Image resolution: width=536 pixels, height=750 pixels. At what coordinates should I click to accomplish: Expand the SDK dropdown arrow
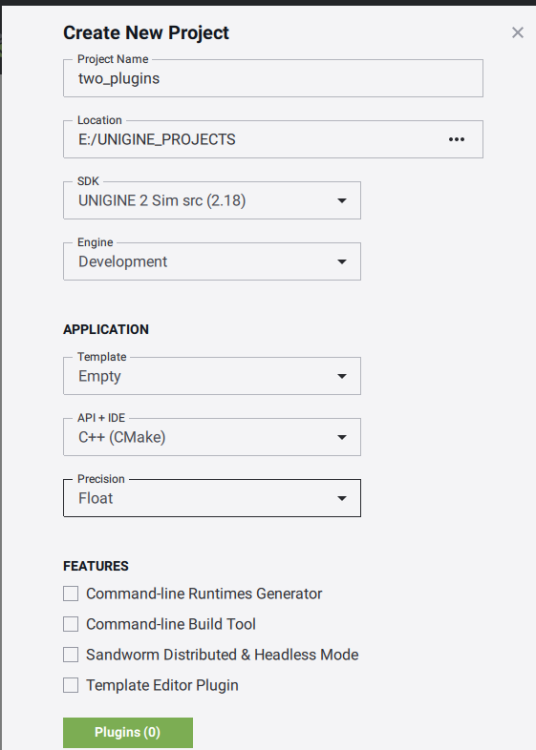pos(341,200)
